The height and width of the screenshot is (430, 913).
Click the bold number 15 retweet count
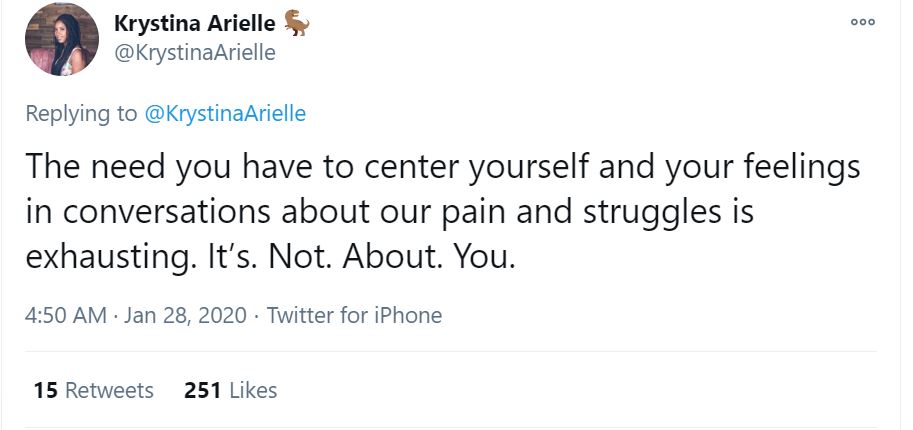(x=45, y=390)
